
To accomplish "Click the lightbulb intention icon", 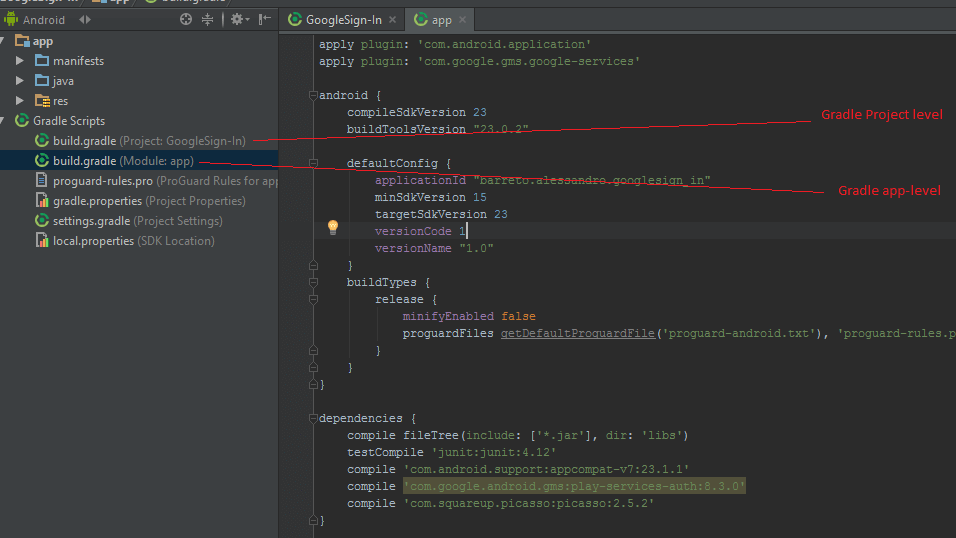I will [333, 228].
